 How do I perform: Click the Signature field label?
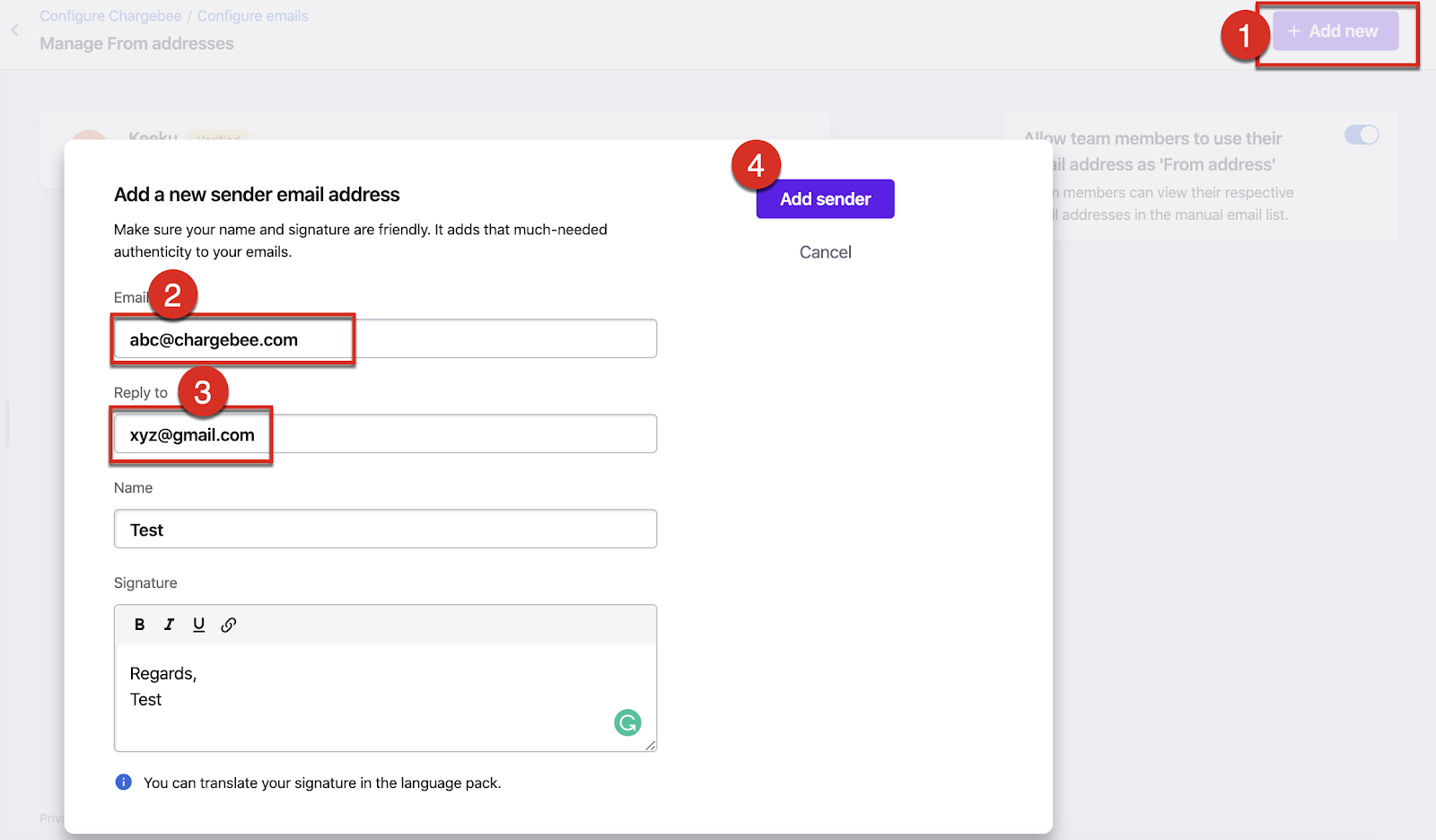point(145,583)
